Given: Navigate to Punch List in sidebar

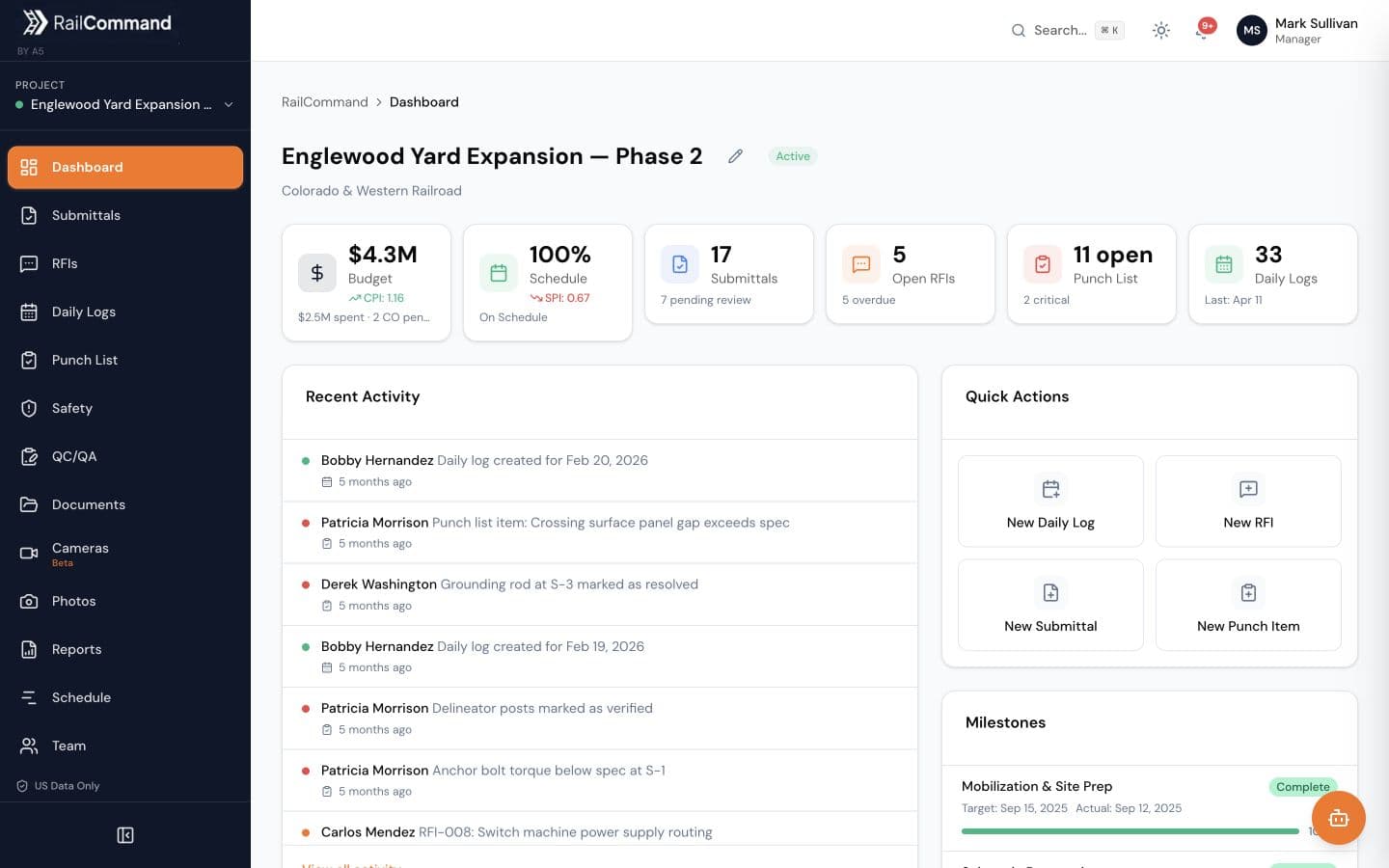Looking at the screenshot, I should [124, 360].
